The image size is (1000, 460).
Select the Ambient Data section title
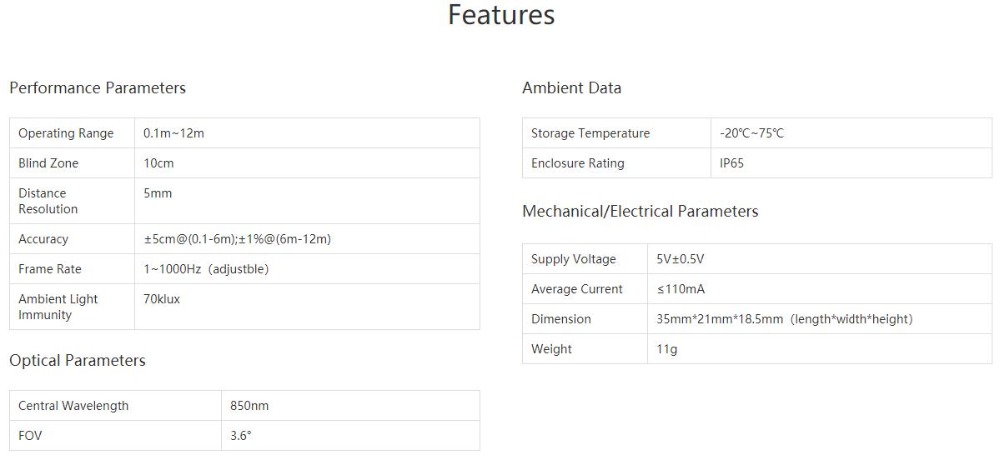[571, 88]
